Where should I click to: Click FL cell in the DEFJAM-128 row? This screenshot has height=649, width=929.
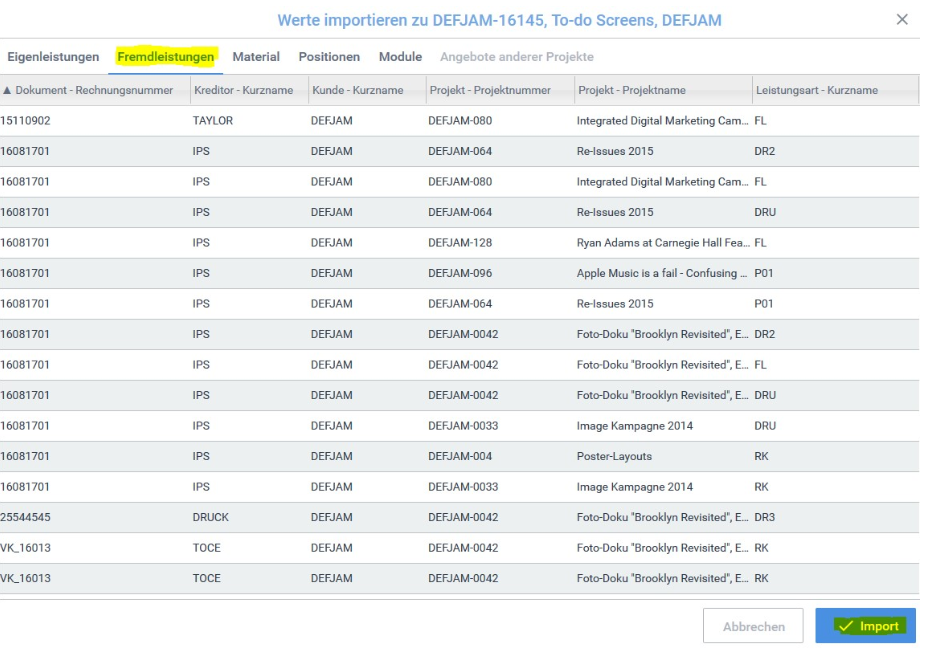[x=760, y=243]
